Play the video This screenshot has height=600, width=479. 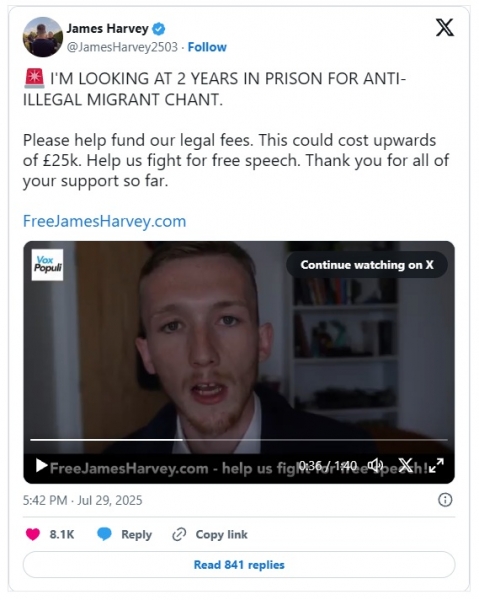(41, 466)
